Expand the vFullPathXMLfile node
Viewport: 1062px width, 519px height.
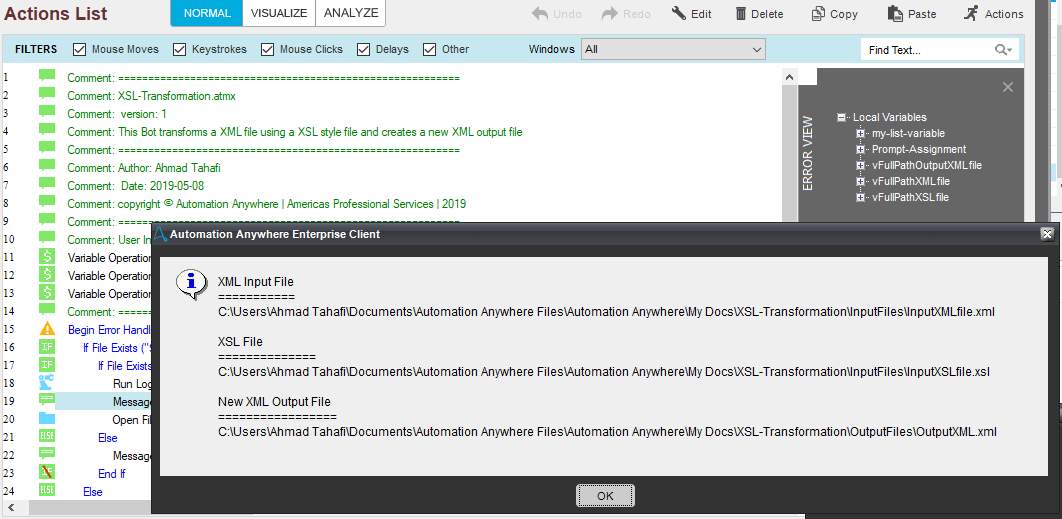point(860,182)
